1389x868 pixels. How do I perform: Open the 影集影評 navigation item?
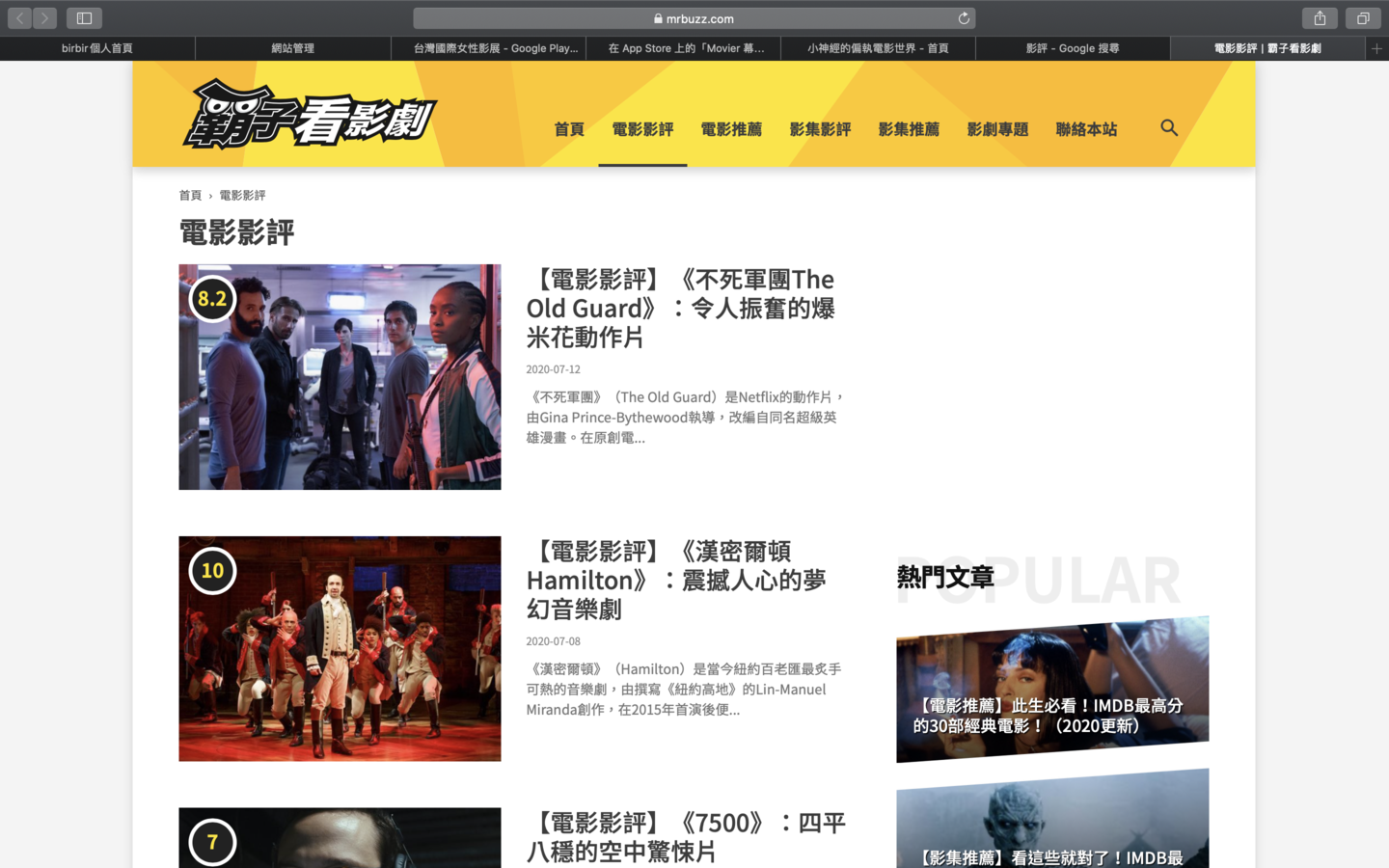tap(820, 129)
